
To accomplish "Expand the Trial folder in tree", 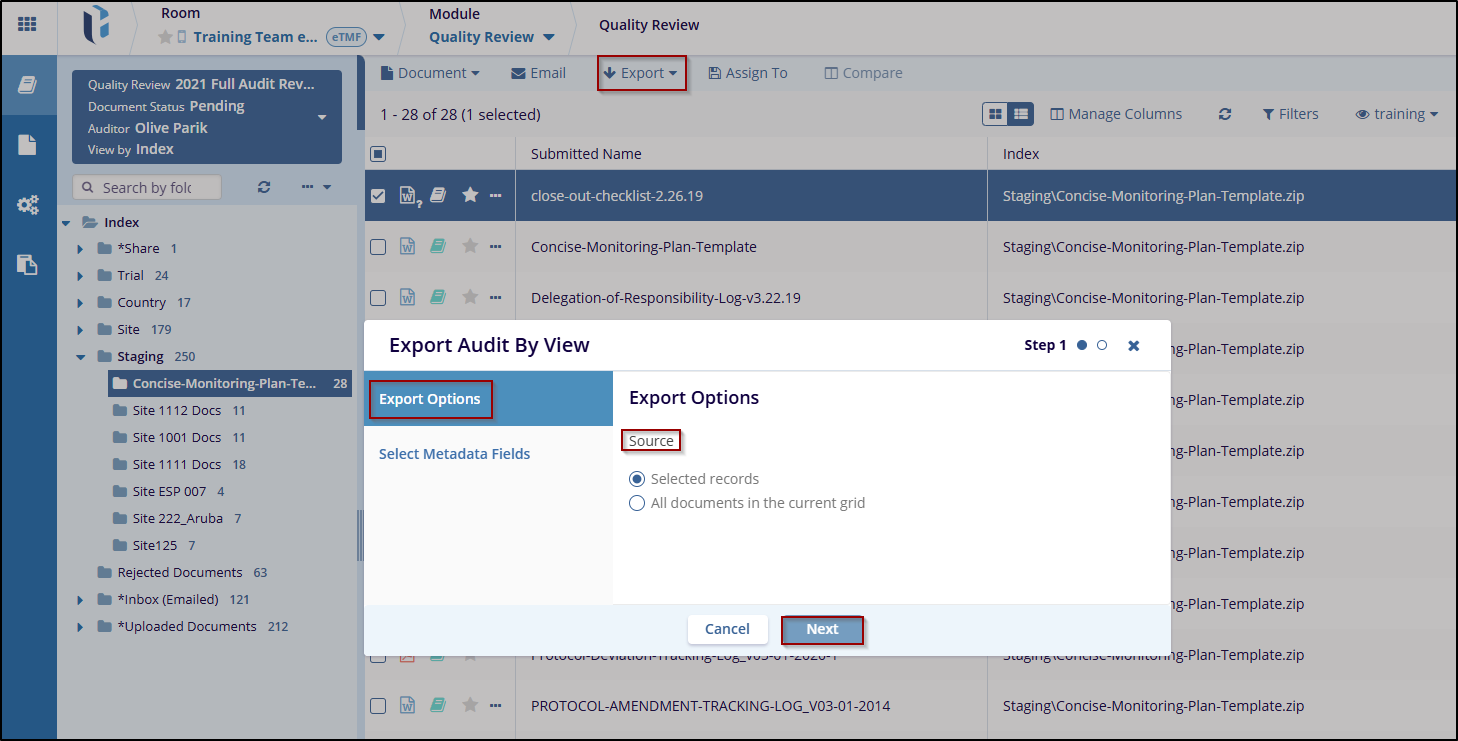I will click(x=80, y=276).
